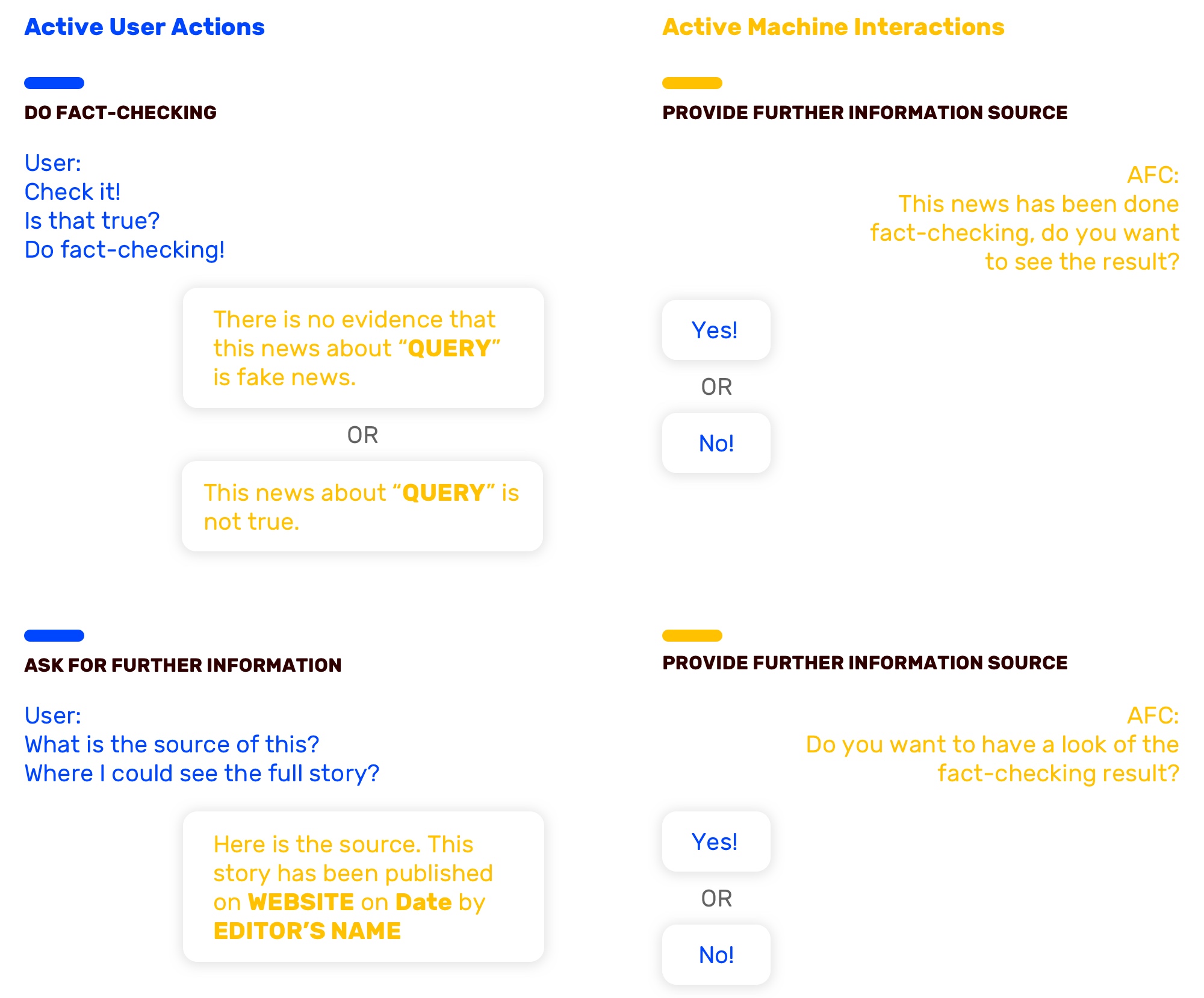This screenshot has width=1204, height=998.
Task: Select the blue bar above DO FACT-CHECKING
Action: pos(54,83)
